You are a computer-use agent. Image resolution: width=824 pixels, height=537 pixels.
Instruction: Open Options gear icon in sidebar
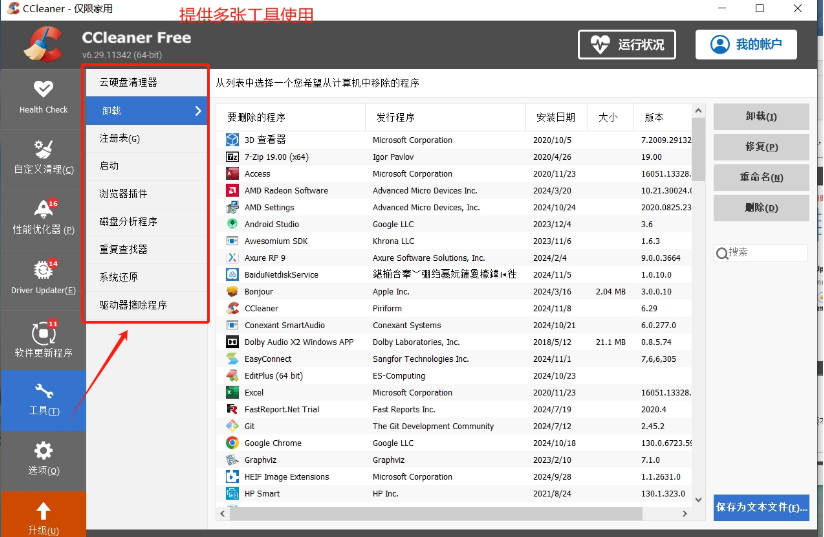click(43, 451)
